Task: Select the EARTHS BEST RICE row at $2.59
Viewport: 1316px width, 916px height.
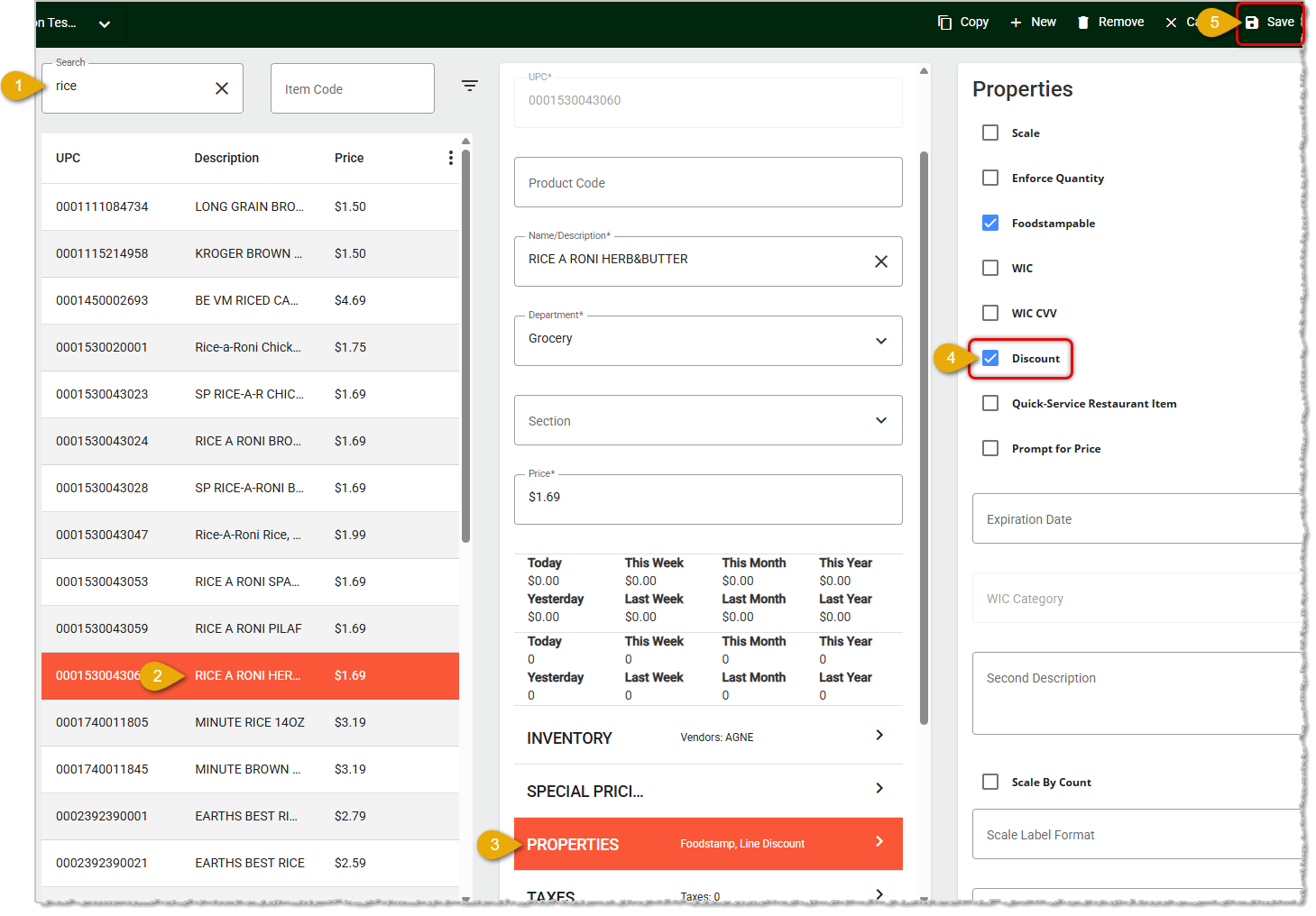Action: click(x=250, y=863)
